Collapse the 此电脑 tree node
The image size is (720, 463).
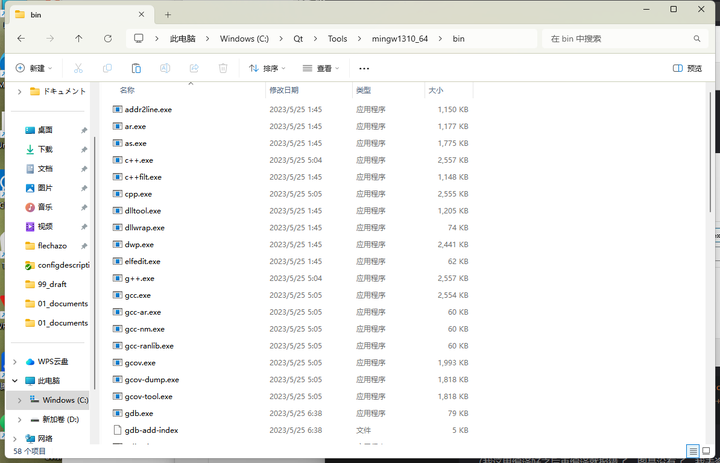point(15,381)
